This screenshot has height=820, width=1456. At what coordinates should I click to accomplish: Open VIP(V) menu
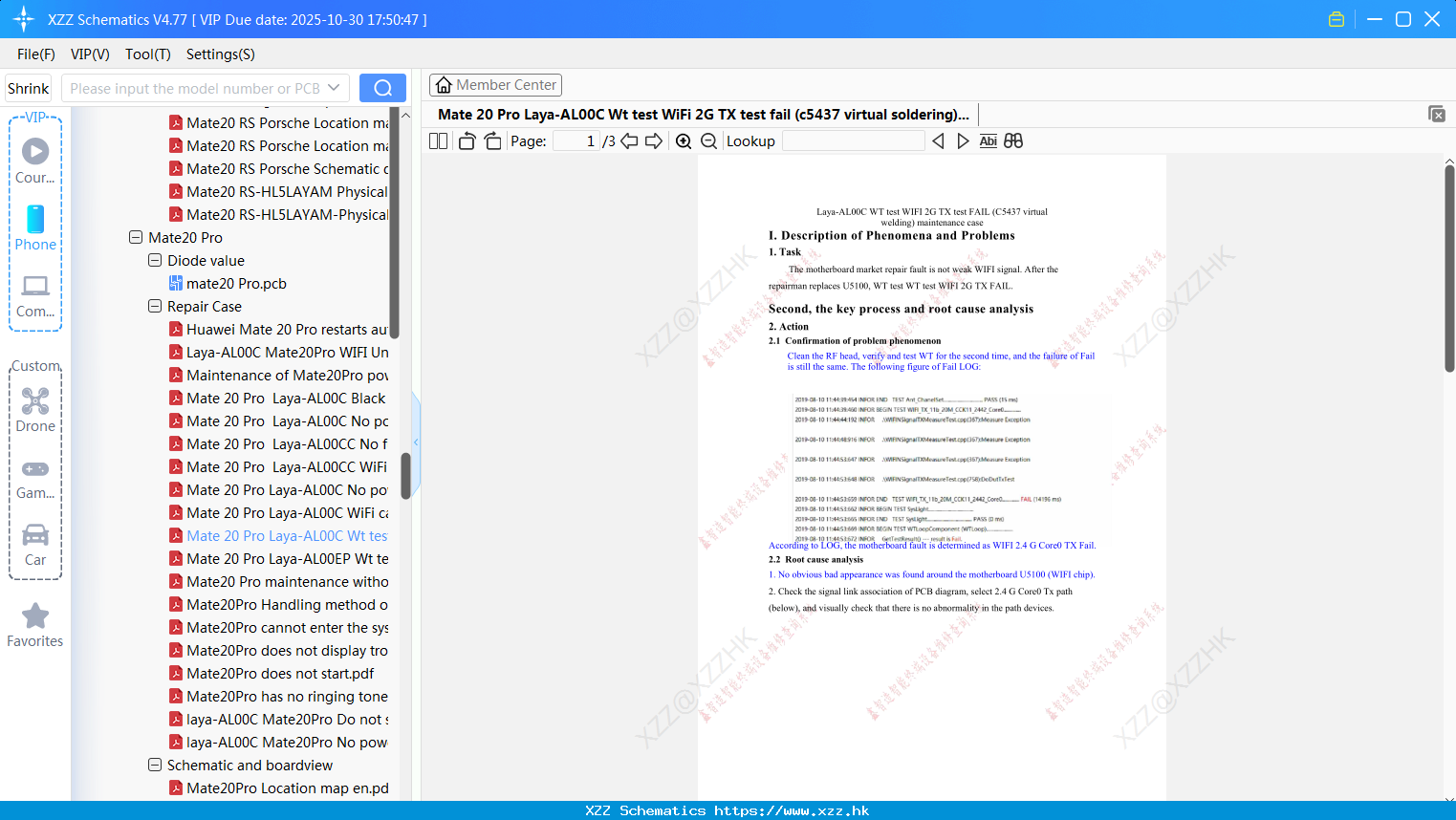point(90,54)
